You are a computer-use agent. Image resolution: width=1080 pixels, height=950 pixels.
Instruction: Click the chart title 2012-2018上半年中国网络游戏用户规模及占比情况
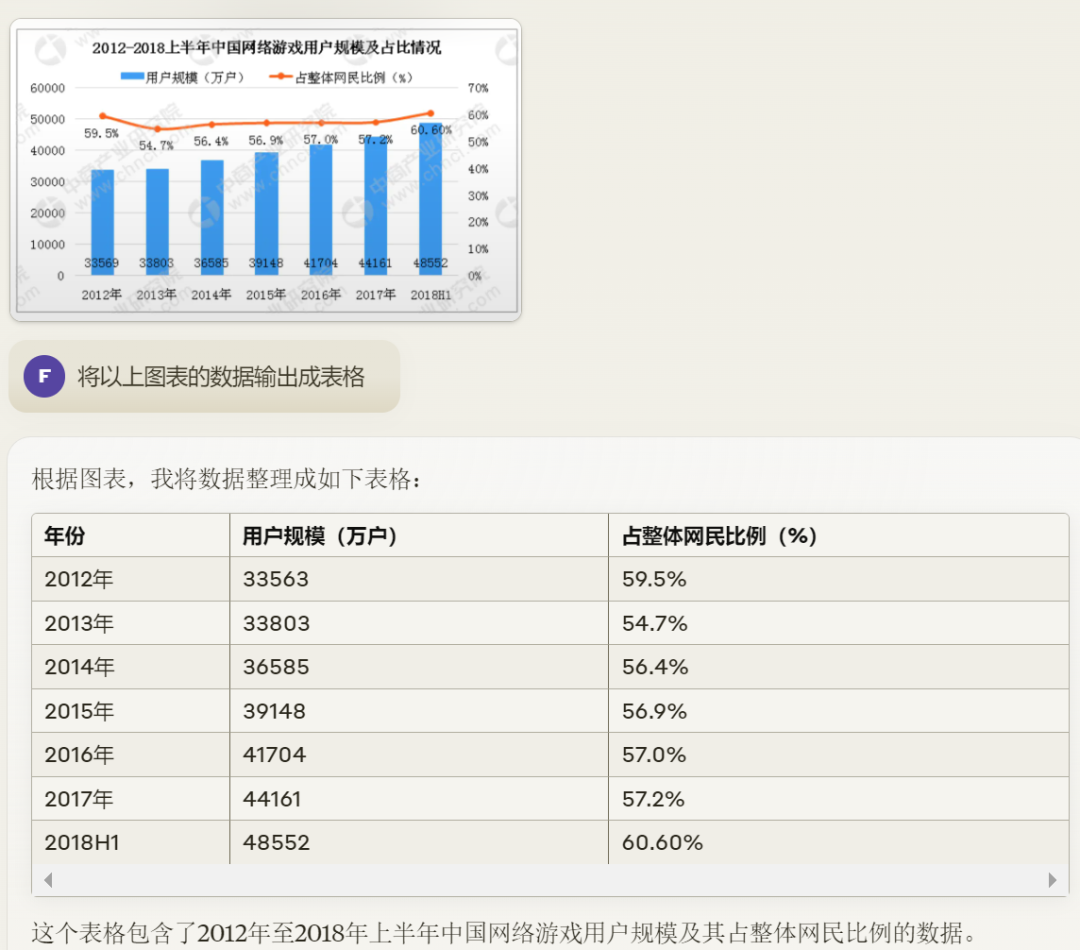click(x=266, y=47)
